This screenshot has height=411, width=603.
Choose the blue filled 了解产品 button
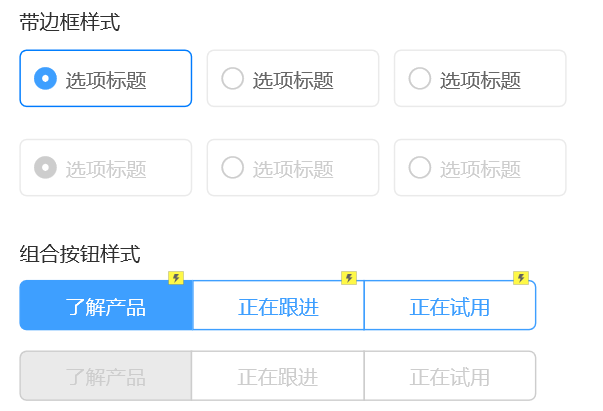106,306
